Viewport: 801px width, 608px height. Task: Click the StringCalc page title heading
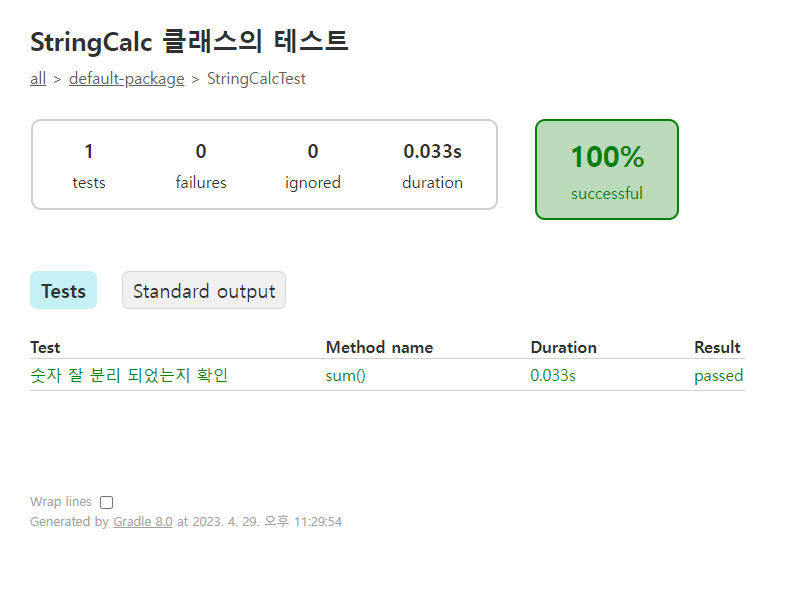(189, 41)
